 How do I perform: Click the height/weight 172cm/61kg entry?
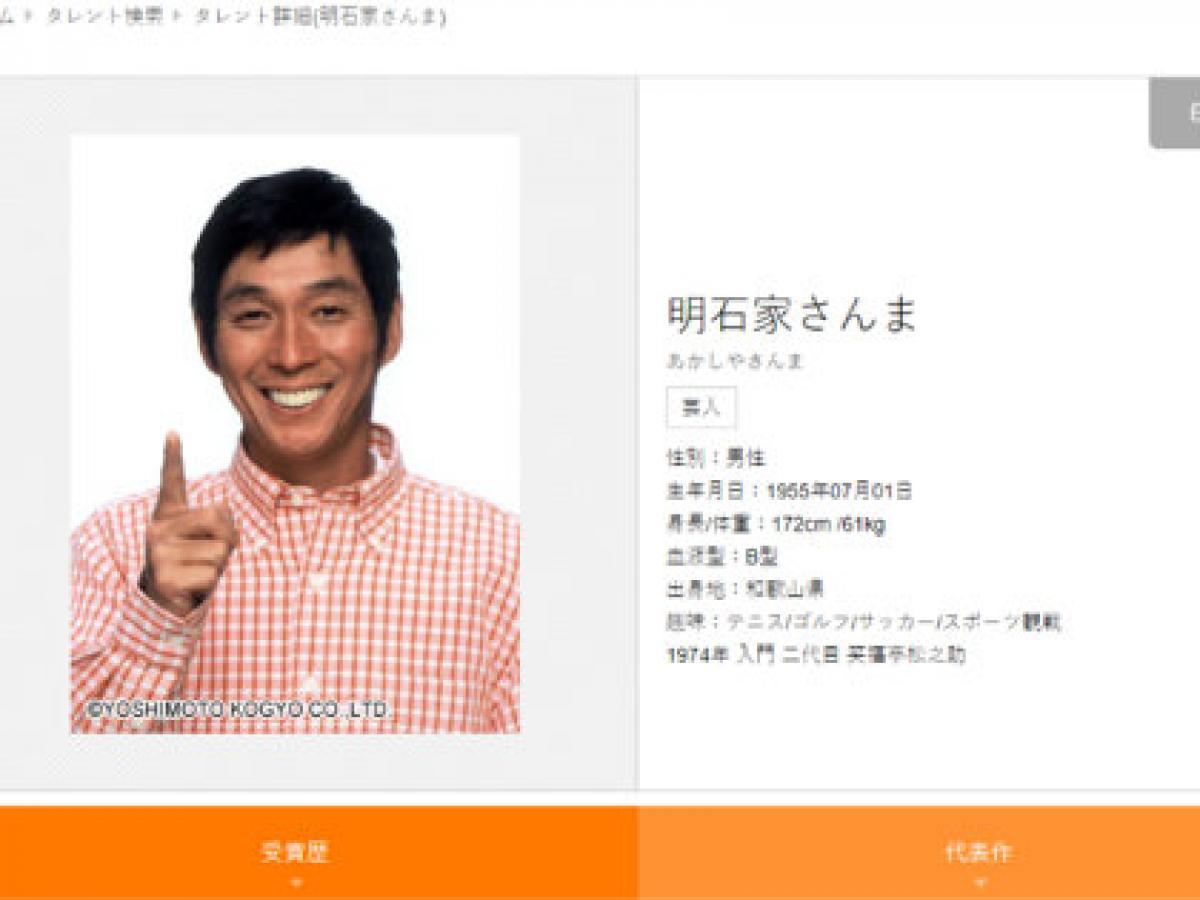pyautogui.click(x=775, y=524)
